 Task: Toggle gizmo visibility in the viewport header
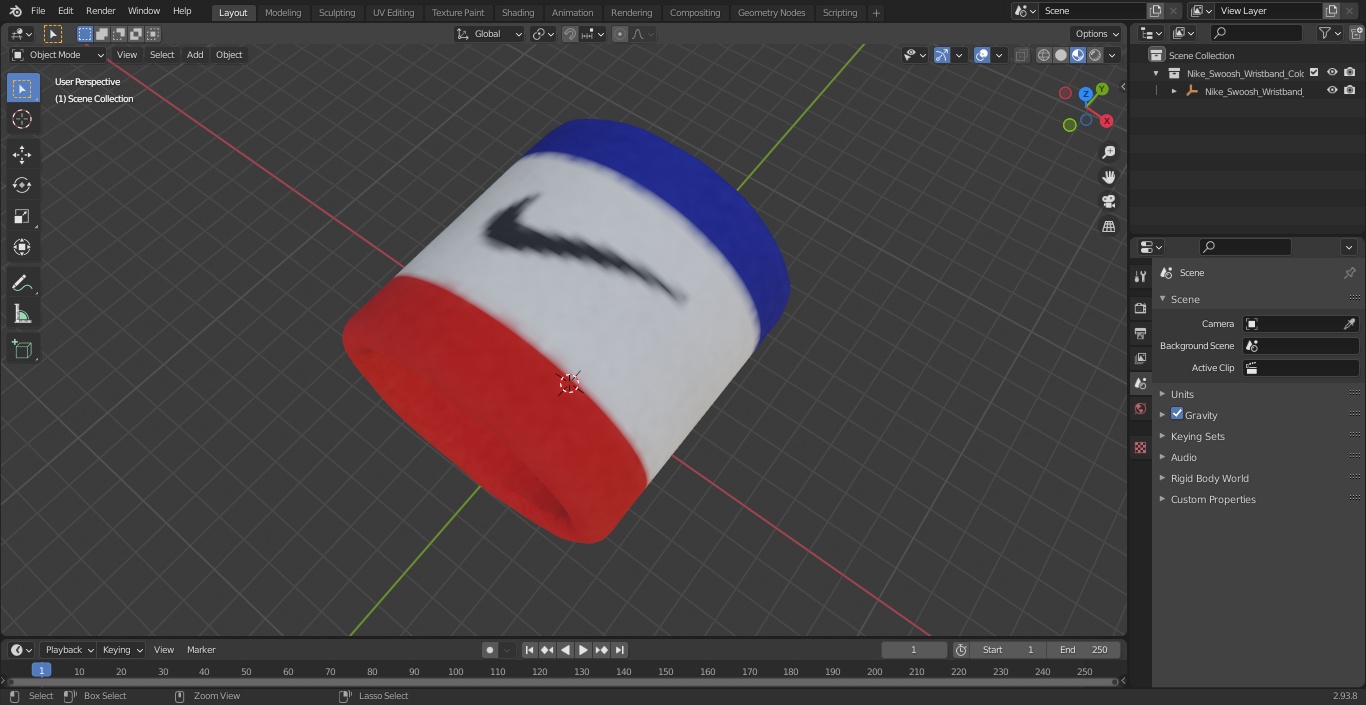click(x=942, y=55)
